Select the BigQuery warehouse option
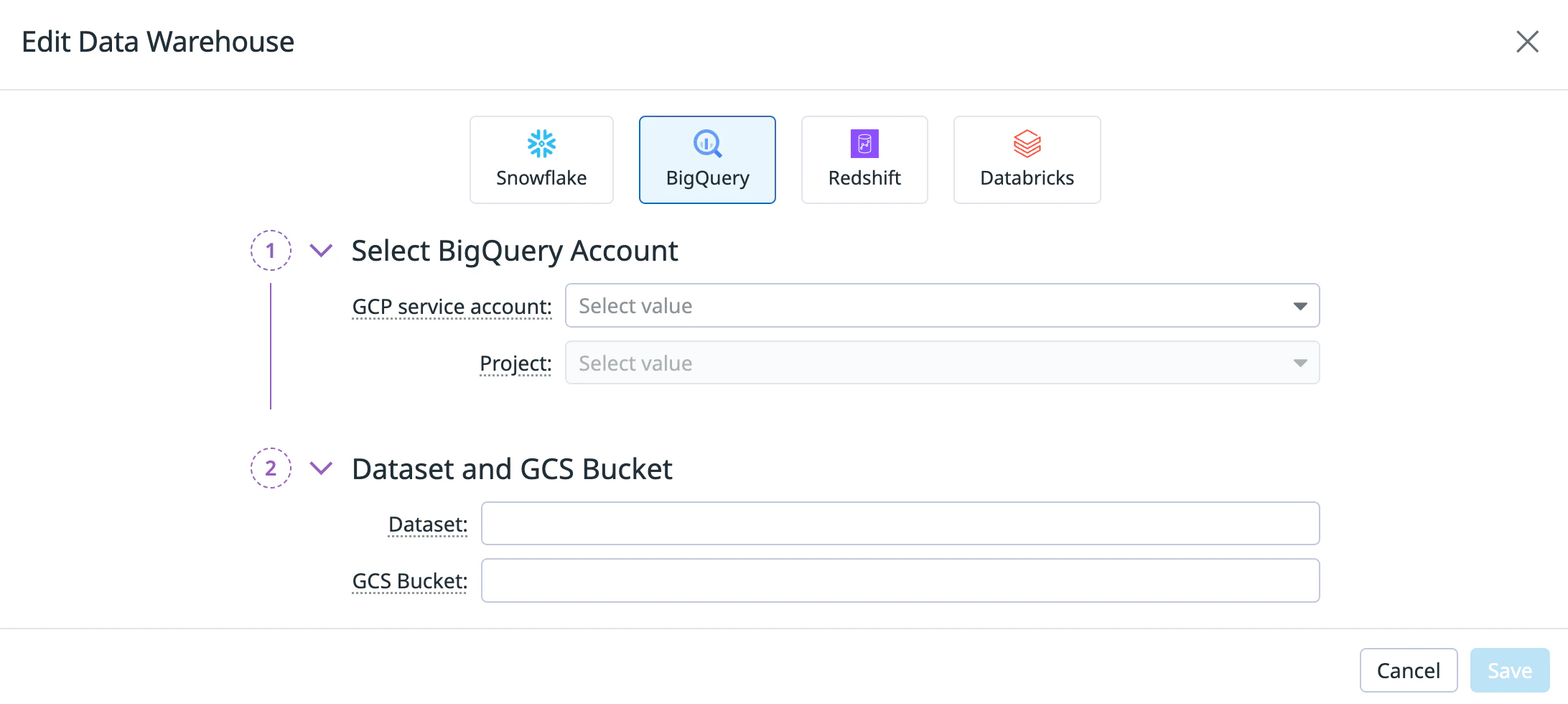The image size is (1568, 704). point(707,160)
